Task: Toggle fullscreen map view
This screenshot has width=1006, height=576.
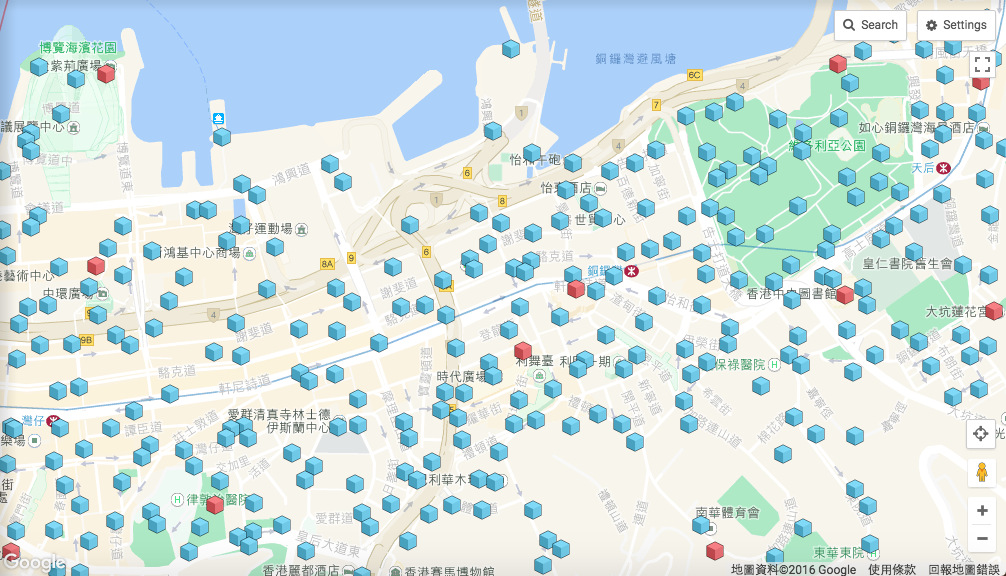Action: coord(981,66)
